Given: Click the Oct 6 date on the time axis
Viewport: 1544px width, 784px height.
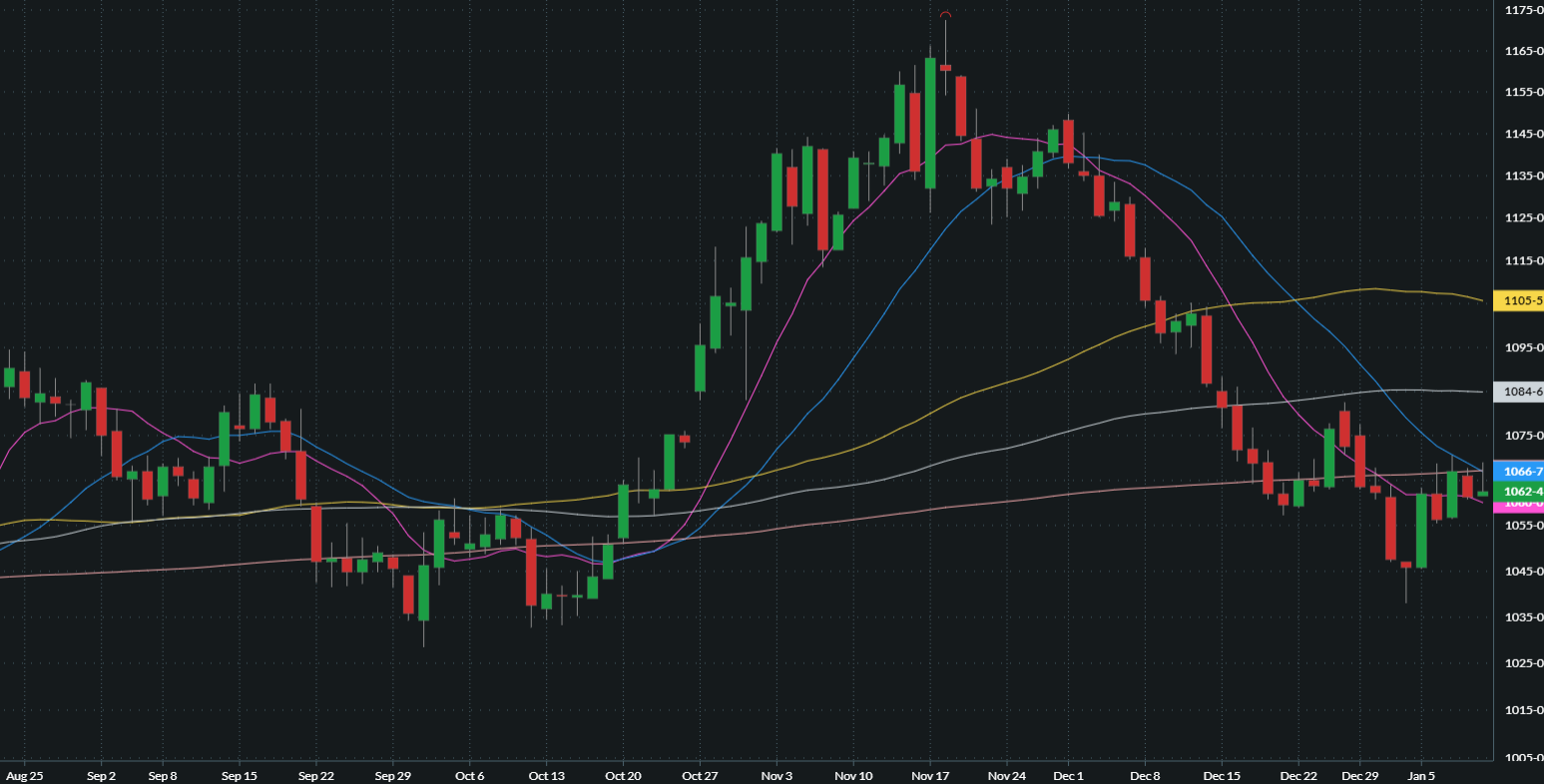Looking at the screenshot, I should click(469, 775).
